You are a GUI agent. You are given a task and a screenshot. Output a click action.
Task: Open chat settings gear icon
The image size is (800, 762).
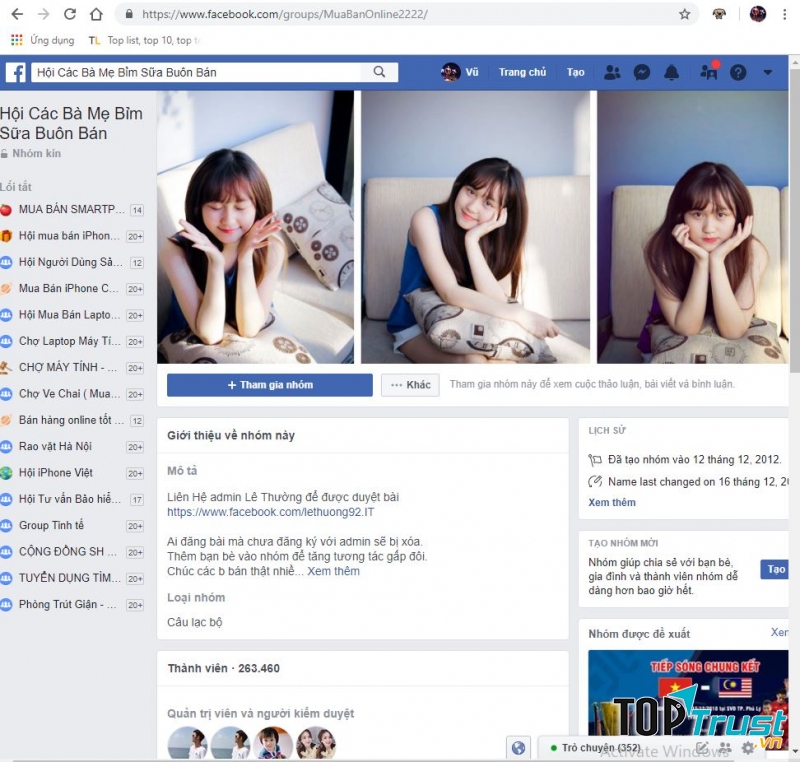click(x=748, y=747)
